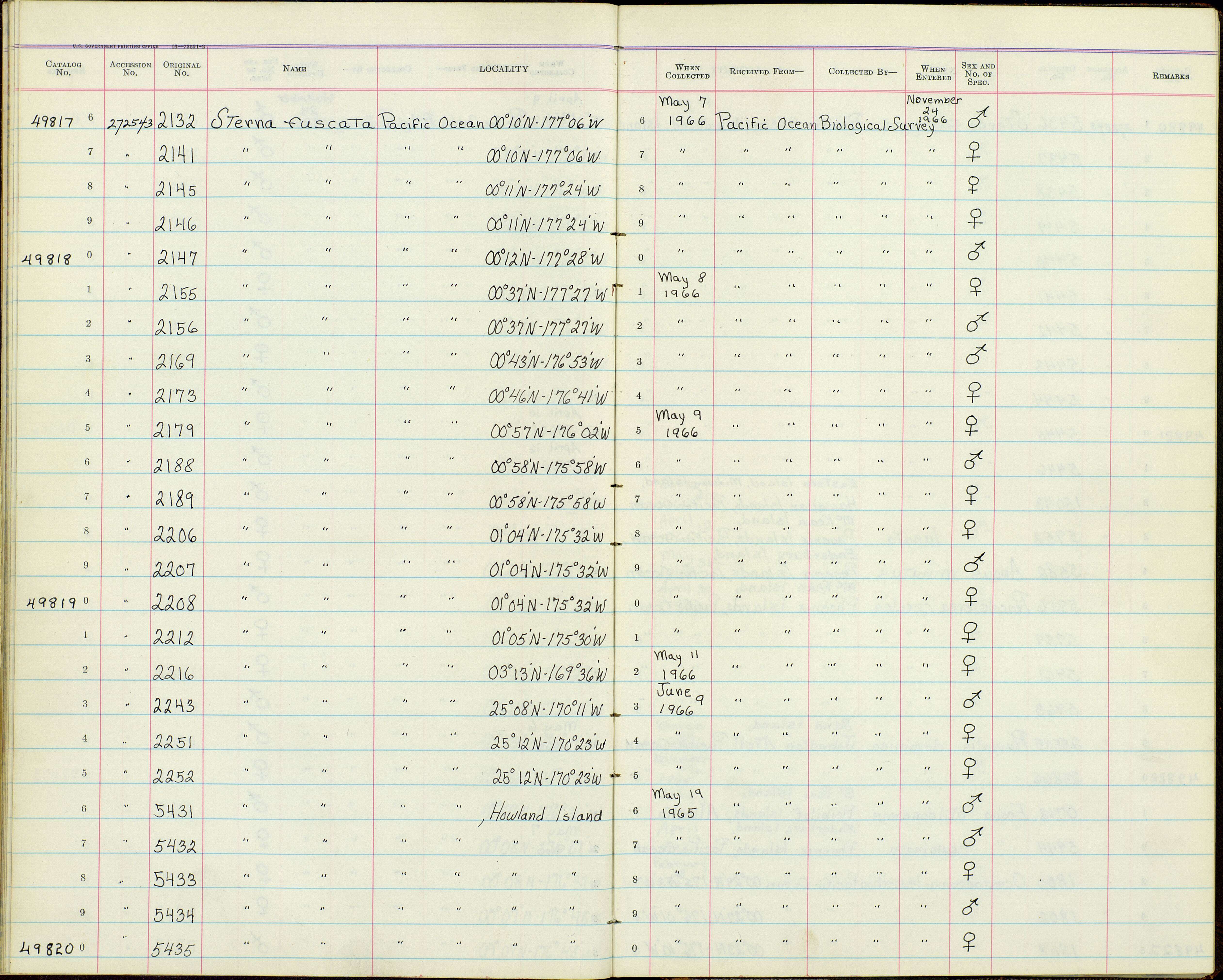Image resolution: width=1223 pixels, height=980 pixels.
Task: Select original number 2156
Action: coord(176,328)
